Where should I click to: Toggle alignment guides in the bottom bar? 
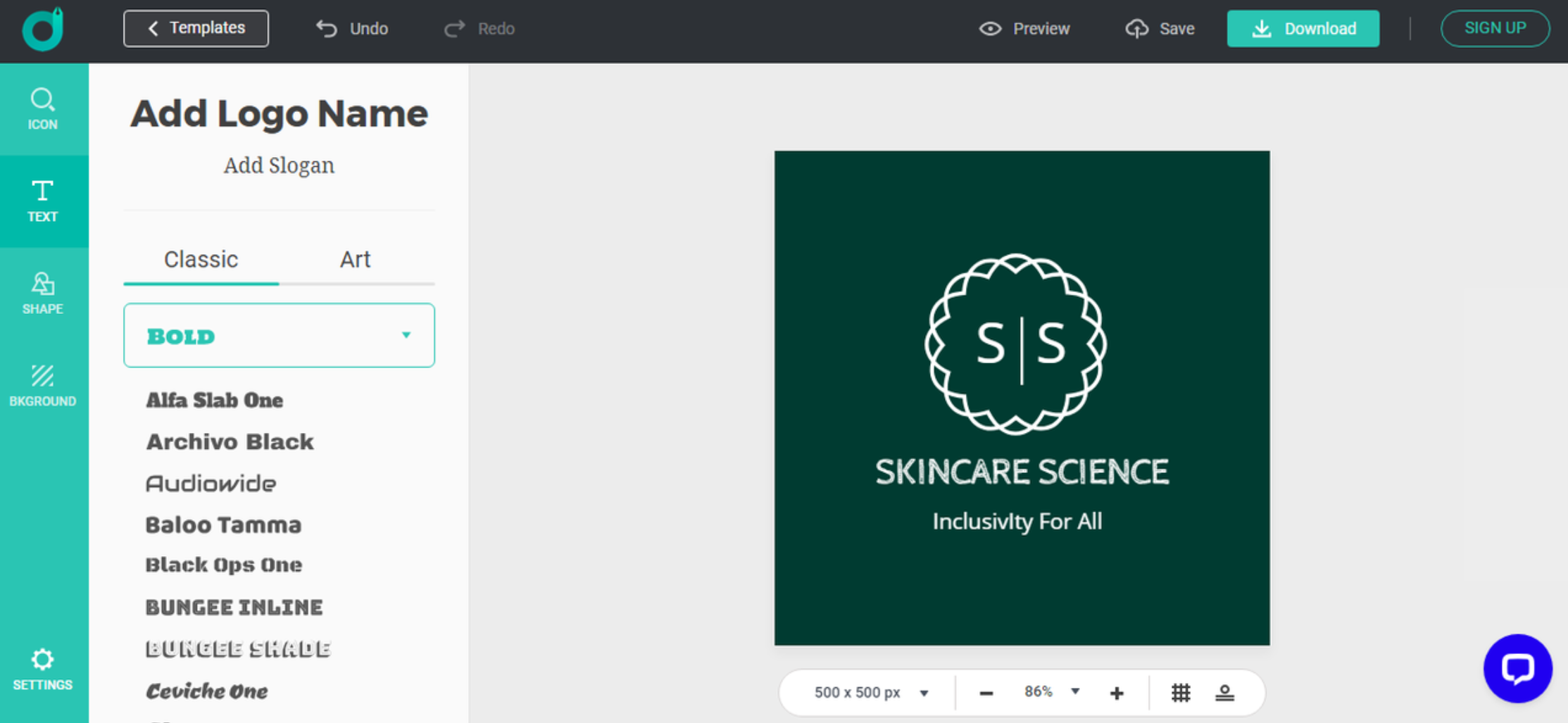1225,692
